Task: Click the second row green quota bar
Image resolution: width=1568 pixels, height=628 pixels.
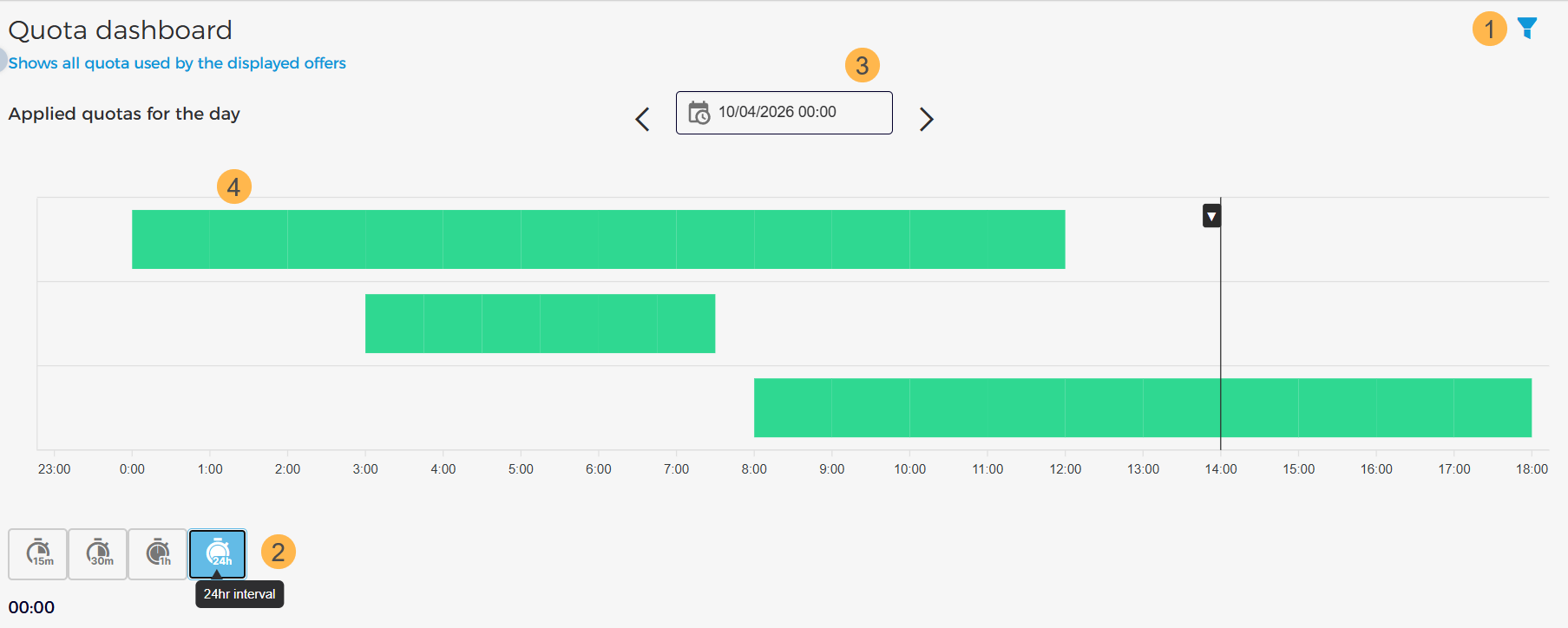Action: (540, 324)
